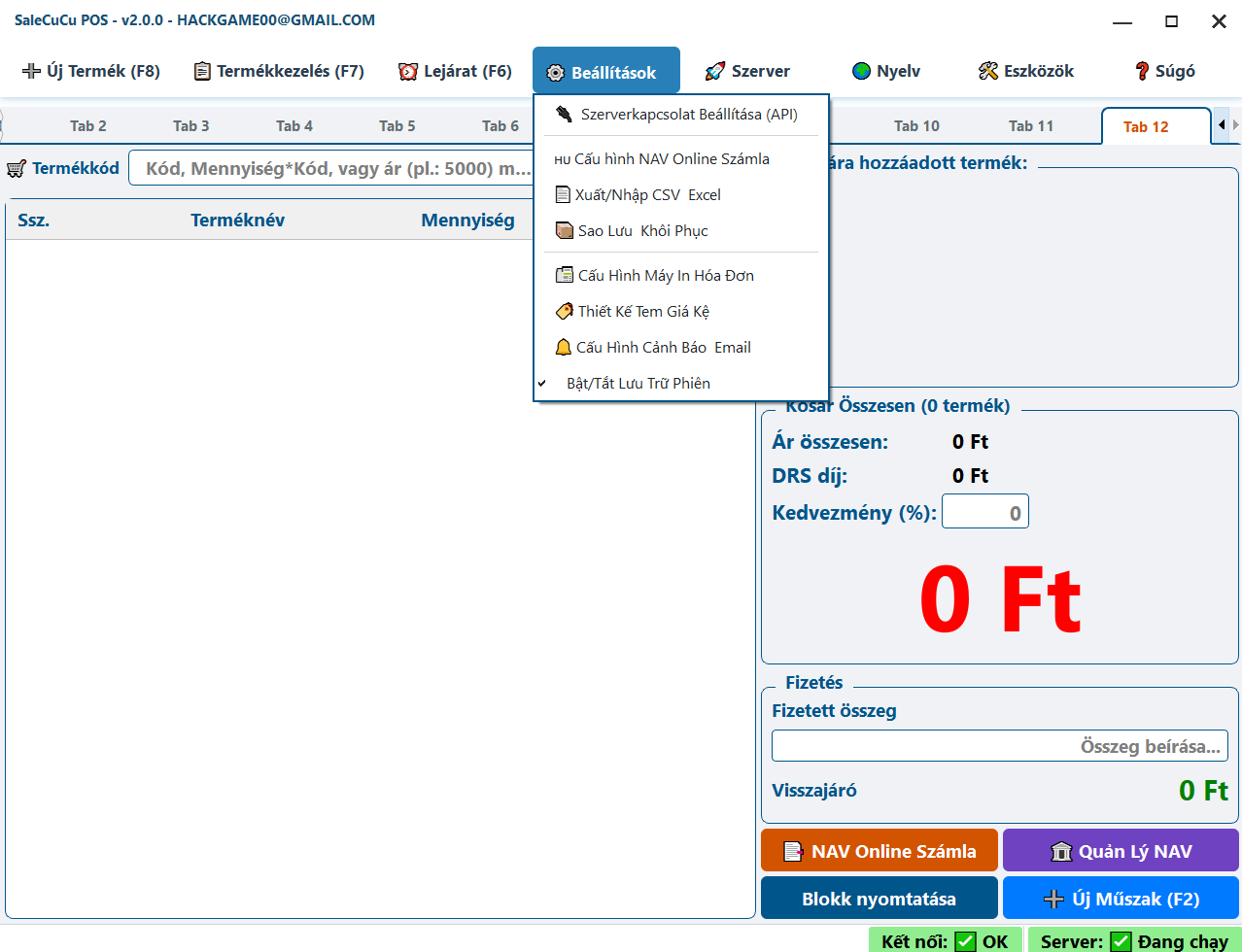Switch to Tab 2

(x=88, y=126)
